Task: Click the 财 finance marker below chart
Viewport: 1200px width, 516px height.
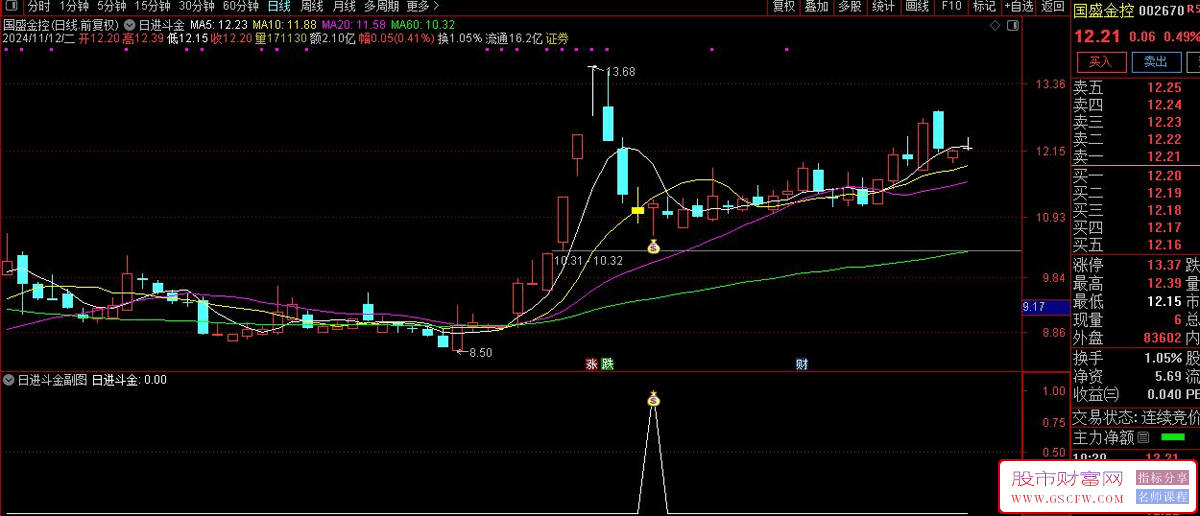Action: (x=802, y=364)
